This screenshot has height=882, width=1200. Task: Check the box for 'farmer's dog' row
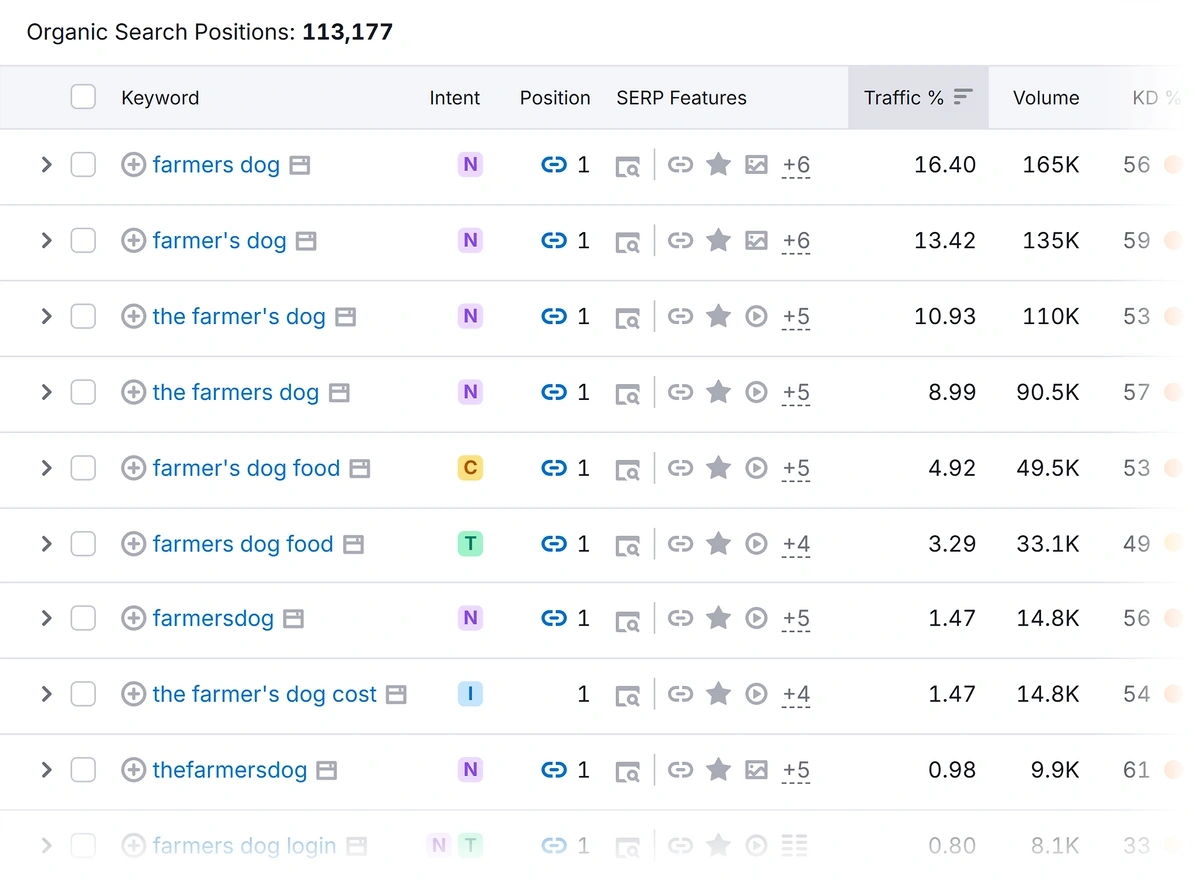pos(83,241)
